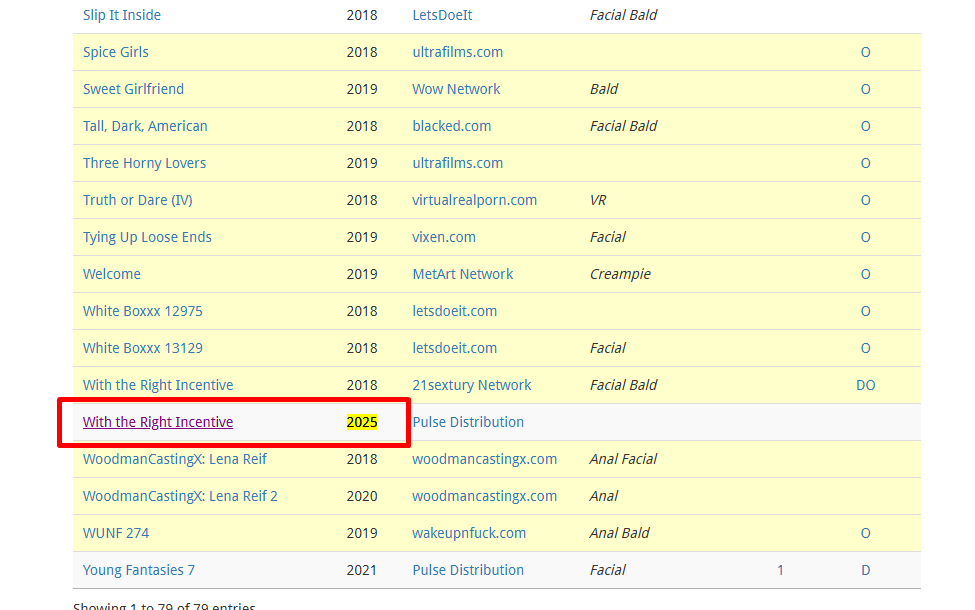The height and width of the screenshot is (610, 975).
Task: Follow ultrafilms.com link in Three Horny Lovers row
Action: 458,163
